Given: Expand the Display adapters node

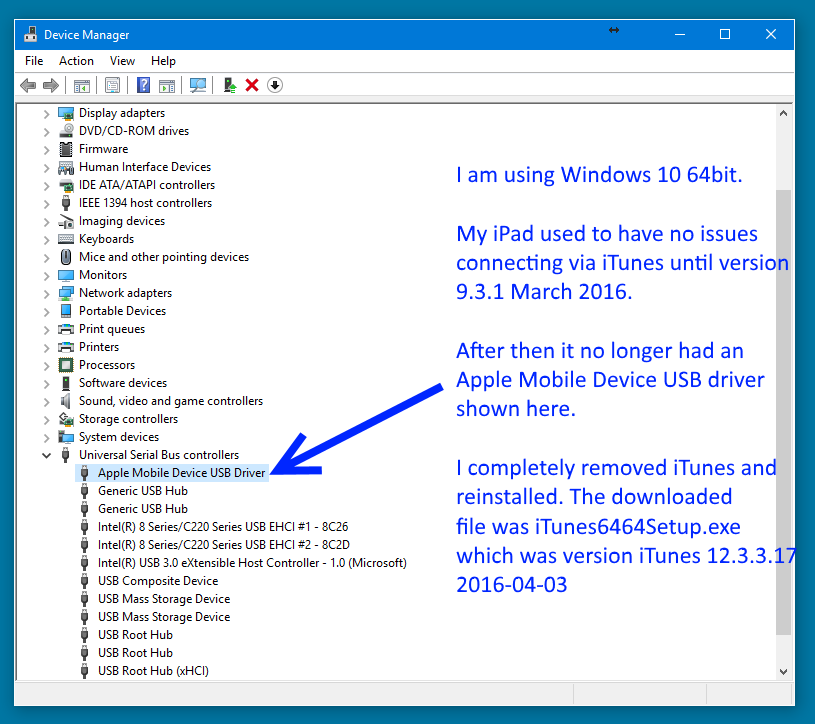Looking at the screenshot, I should point(46,114).
